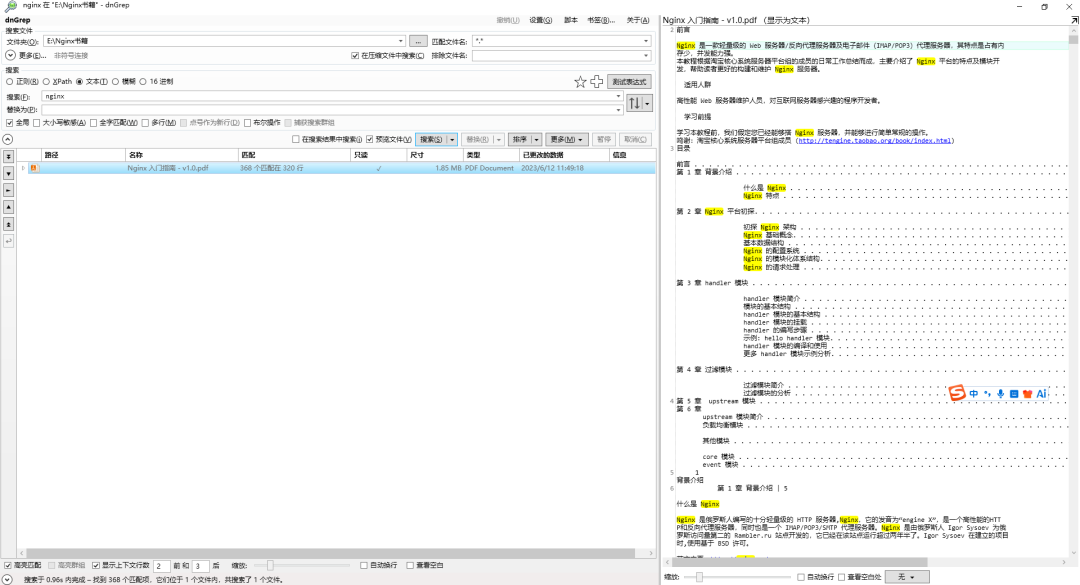Click the 搜索 search button

(x=431, y=139)
